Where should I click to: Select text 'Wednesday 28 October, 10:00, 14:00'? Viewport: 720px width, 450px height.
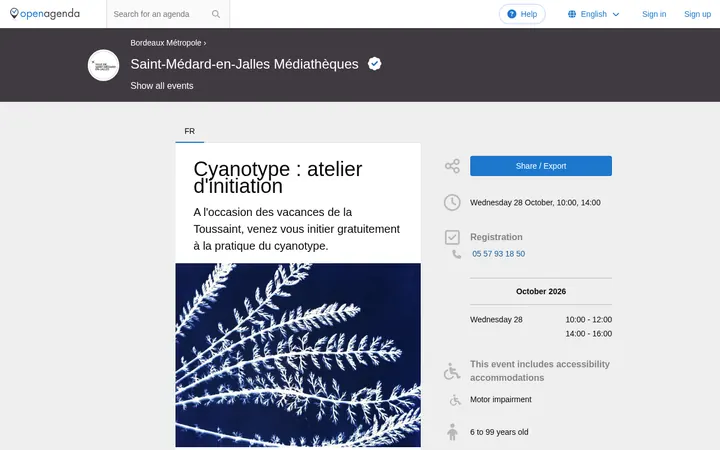click(535, 202)
